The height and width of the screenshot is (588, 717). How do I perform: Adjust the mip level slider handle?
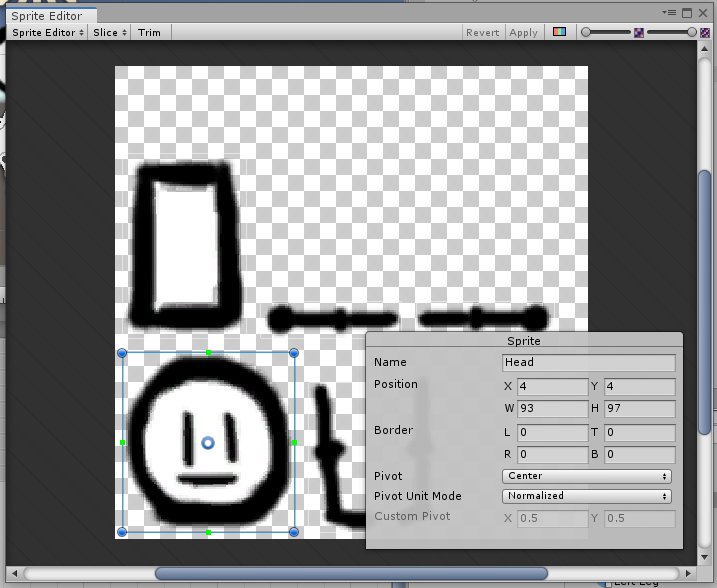(692, 32)
